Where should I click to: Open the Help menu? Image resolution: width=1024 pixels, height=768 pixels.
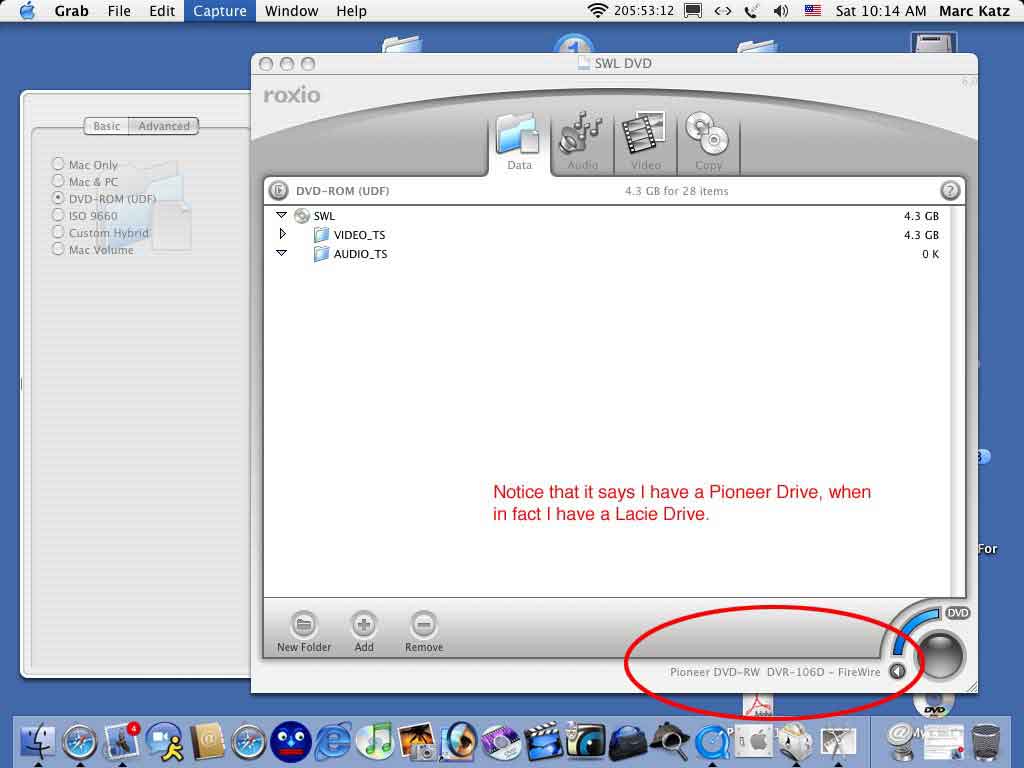click(351, 10)
